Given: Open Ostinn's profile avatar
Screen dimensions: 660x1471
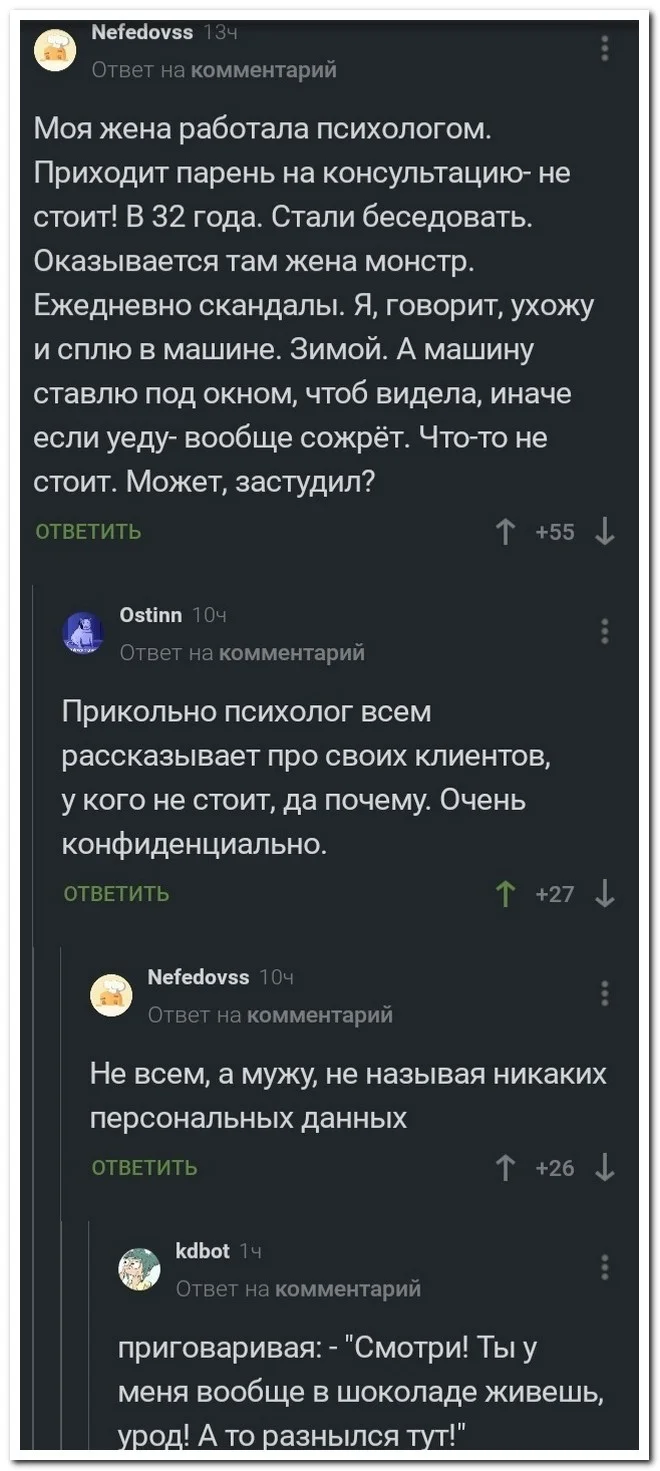Looking at the screenshot, I should tap(83, 632).
